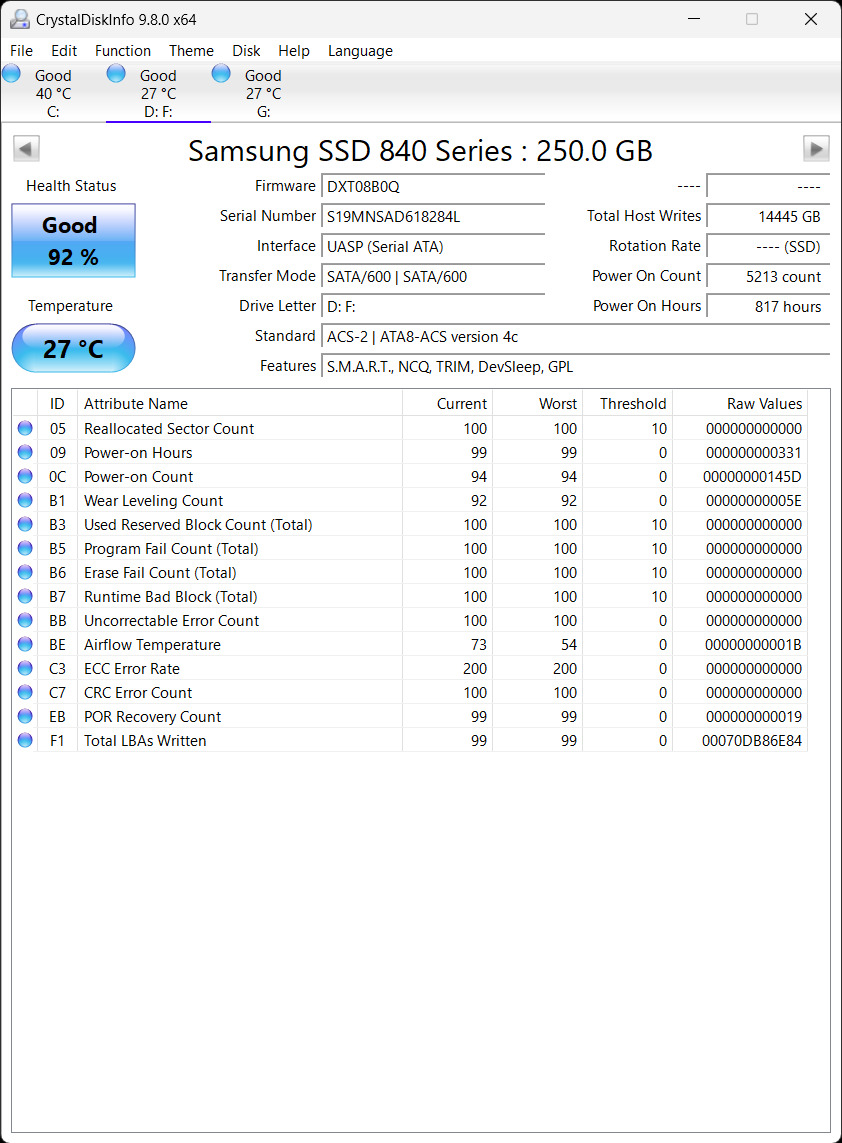The height and width of the screenshot is (1143, 842).
Task: Click status orb for Used Reserved Block Count
Action: click(25, 524)
